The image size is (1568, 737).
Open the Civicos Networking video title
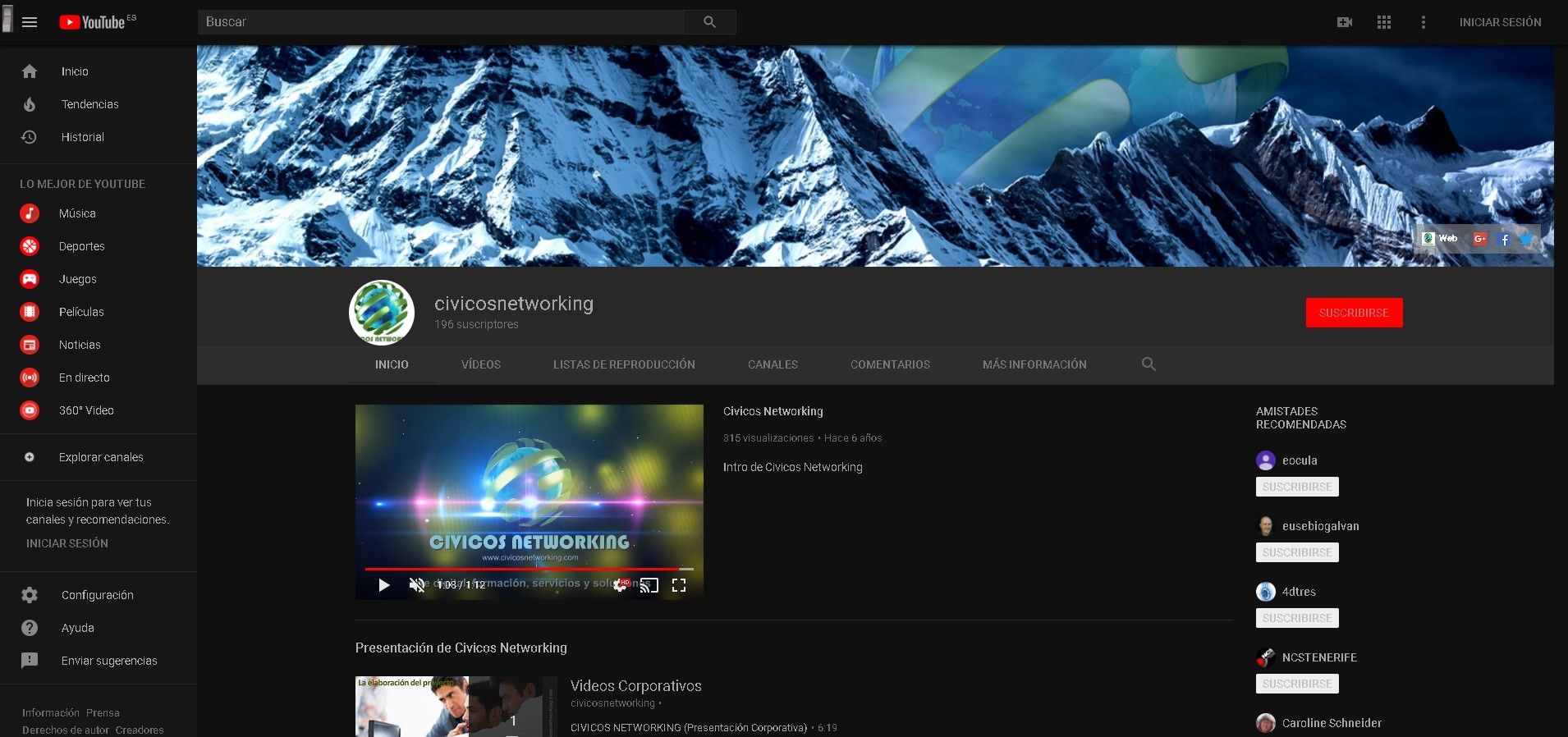pos(773,411)
